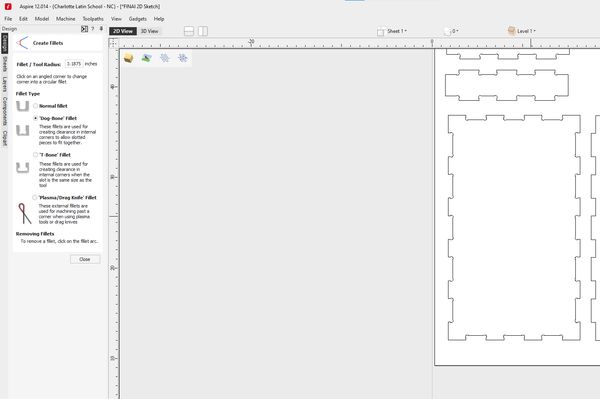The width and height of the screenshot is (600, 399).
Task: Close the Create Fillets form
Action: (x=85, y=259)
